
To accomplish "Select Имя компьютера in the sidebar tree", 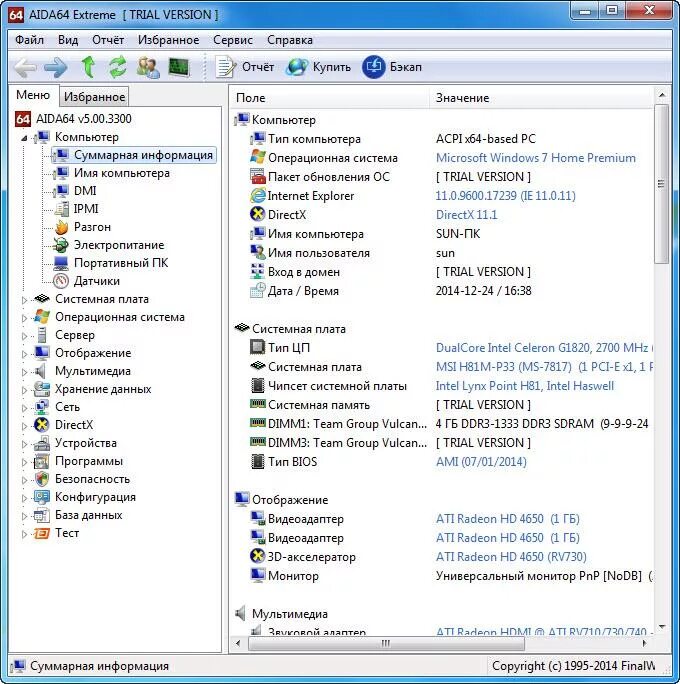I will 121,173.
